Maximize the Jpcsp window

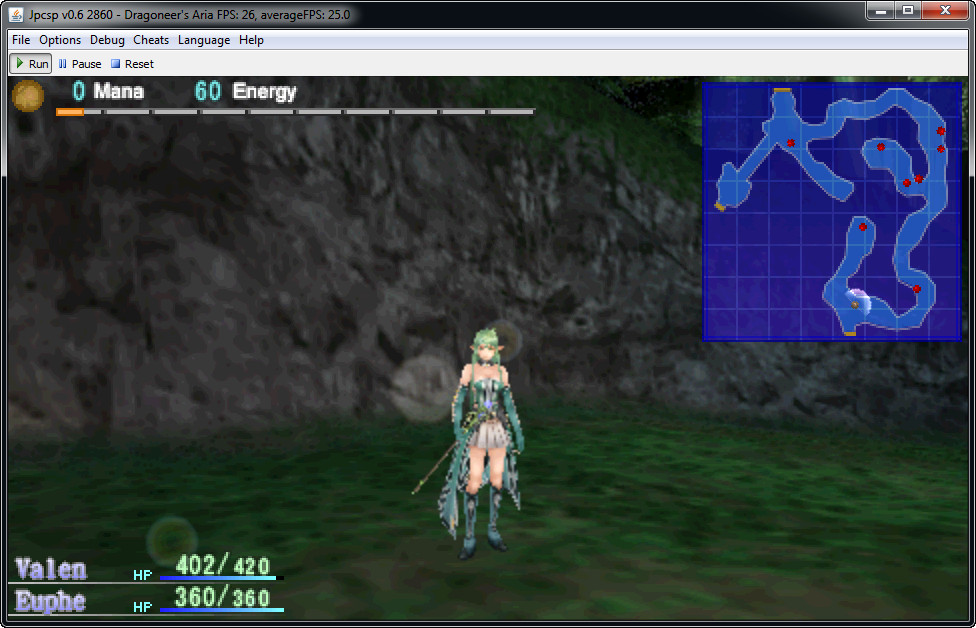pyautogui.click(x=908, y=10)
